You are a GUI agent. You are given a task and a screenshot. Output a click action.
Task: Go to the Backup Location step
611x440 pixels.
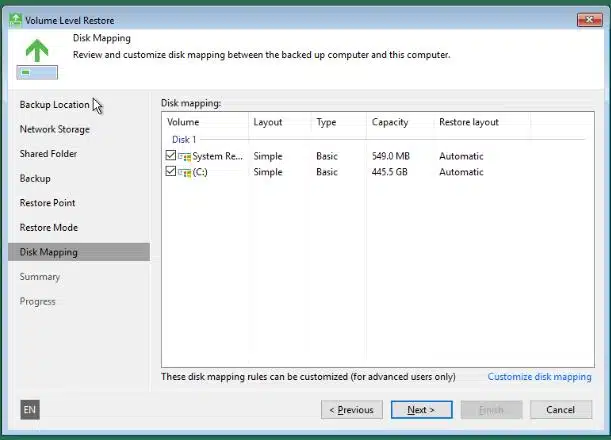(54, 105)
